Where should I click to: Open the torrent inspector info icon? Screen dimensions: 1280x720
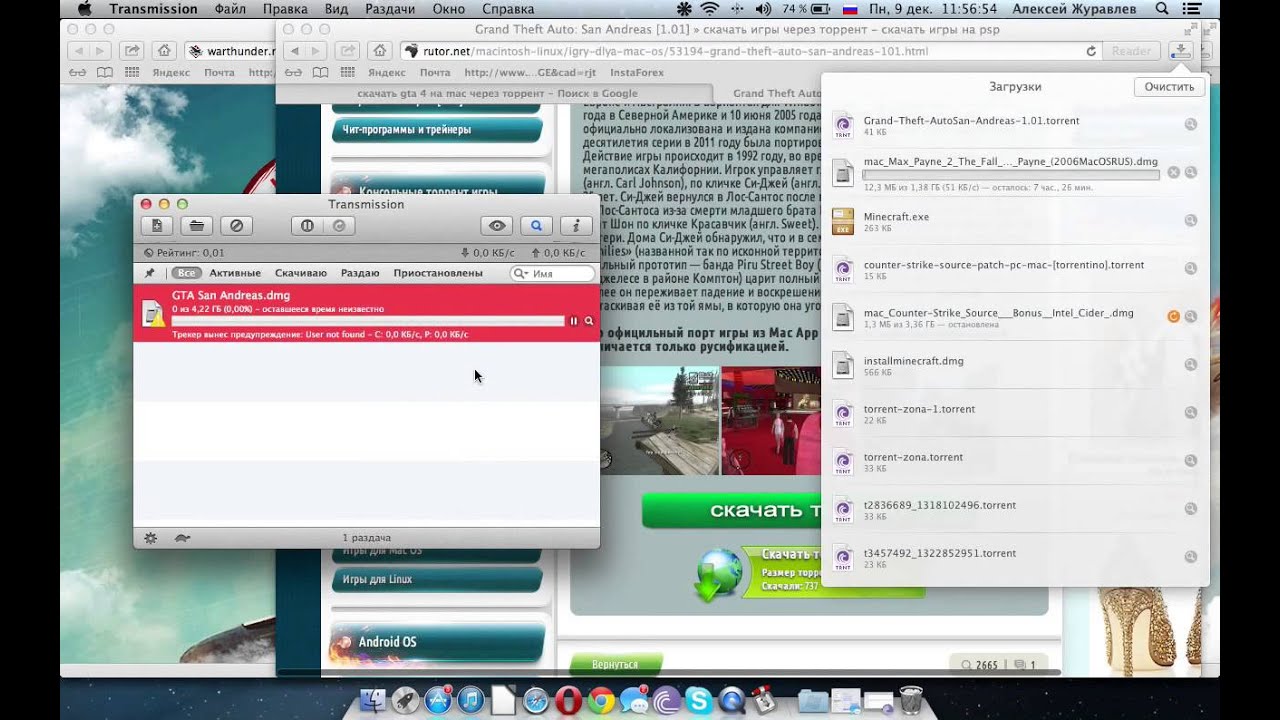(576, 226)
